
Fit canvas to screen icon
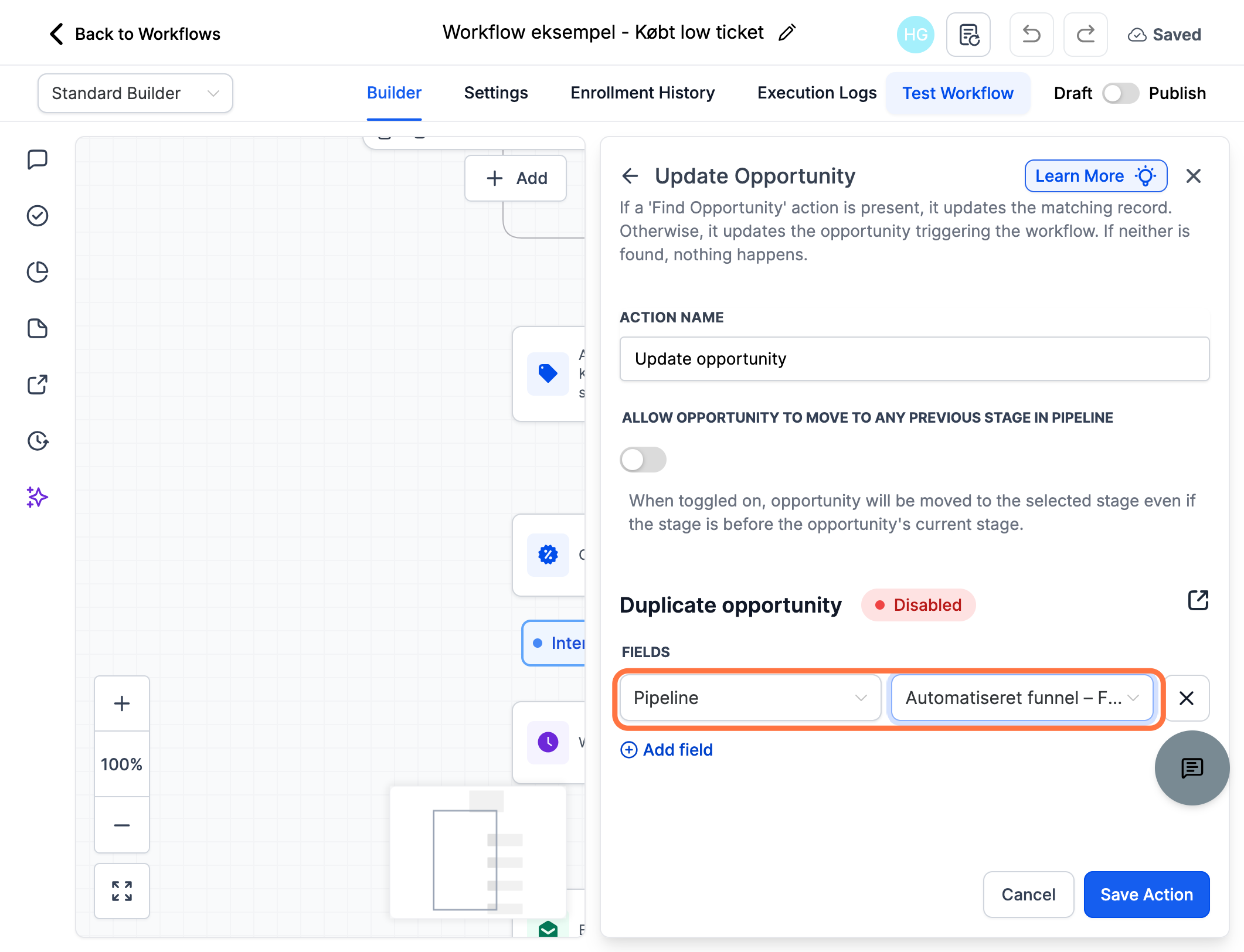[x=122, y=891]
